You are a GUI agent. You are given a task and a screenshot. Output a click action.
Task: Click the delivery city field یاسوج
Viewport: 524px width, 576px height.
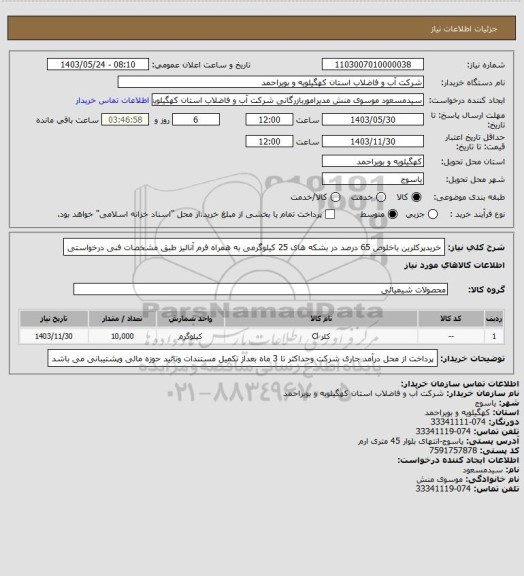[x=373, y=179]
